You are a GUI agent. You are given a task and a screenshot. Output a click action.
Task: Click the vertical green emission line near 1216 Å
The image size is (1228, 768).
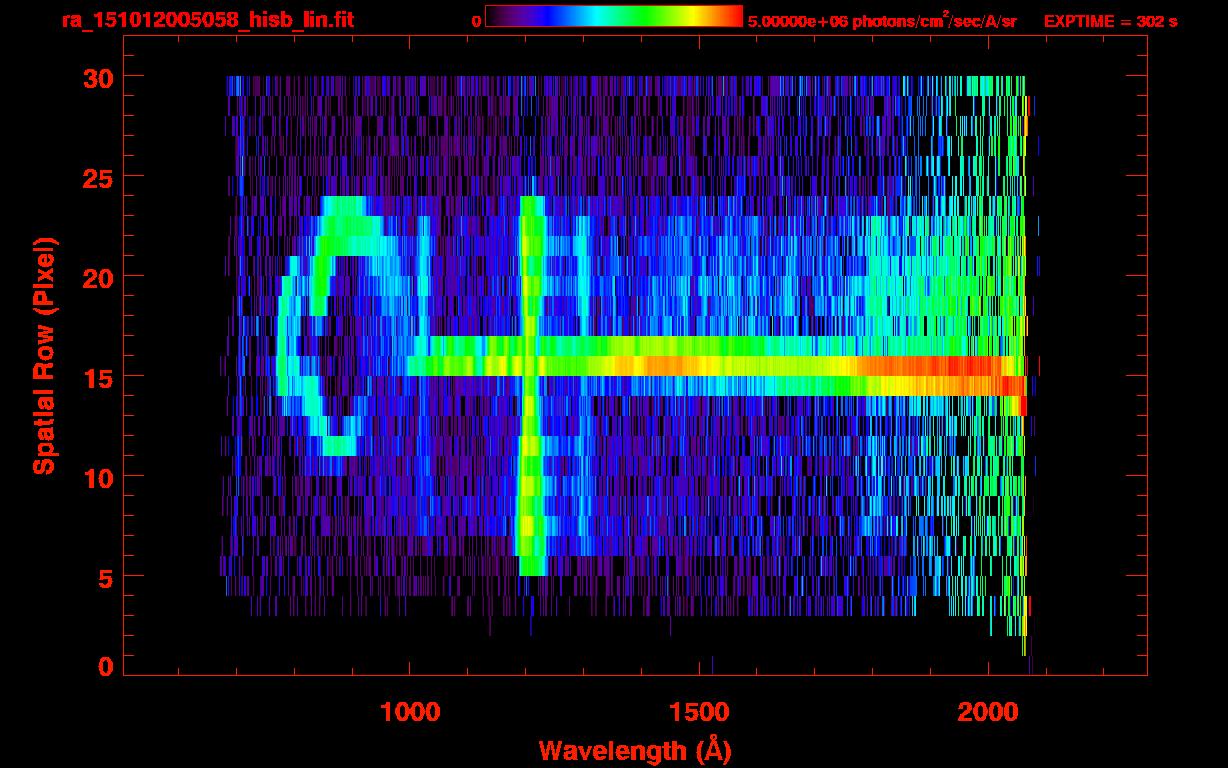531,385
